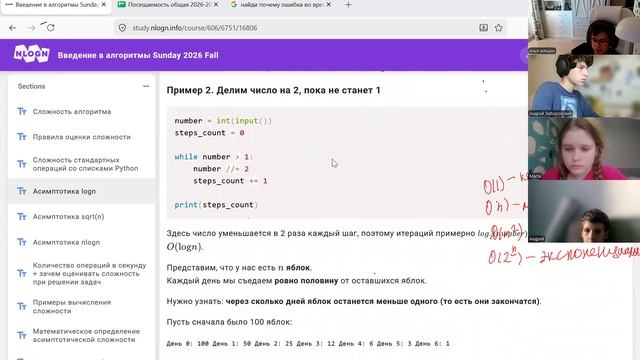Click heading 'Пример 2. Делим число на 2'
Image resolution: width=640 pixels, height=360 pixels.
click(x=273, y=90)
